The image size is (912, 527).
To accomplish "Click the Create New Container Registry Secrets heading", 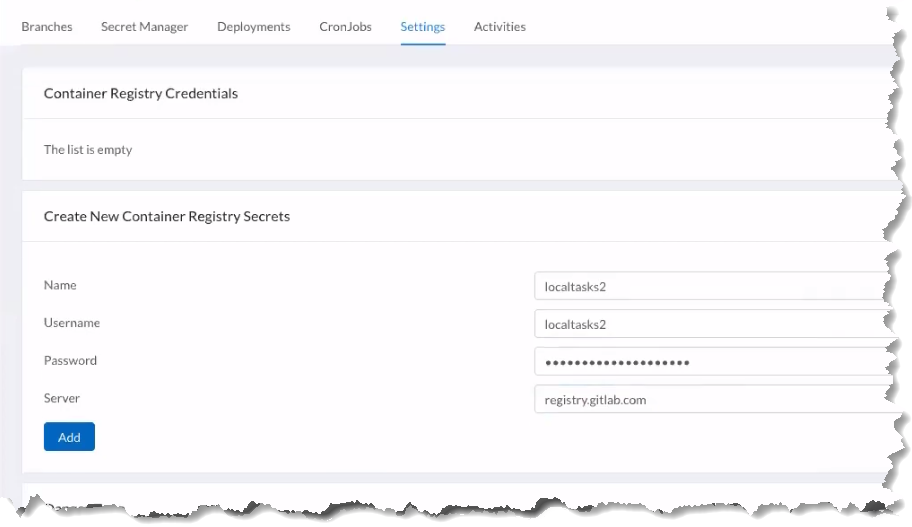I will coord(167,216).
